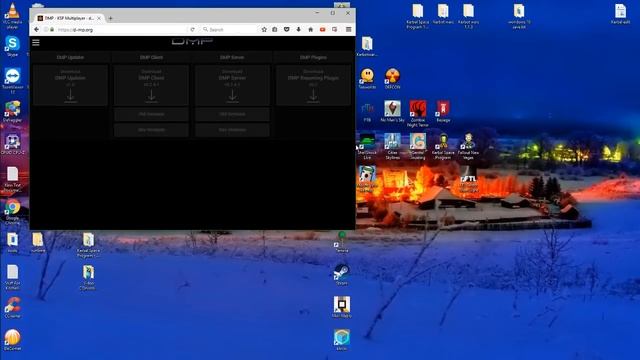This screenshot has width=640, height=360.
Task: Select the ShellShock Live desktop icon
Action: point(367,146)
